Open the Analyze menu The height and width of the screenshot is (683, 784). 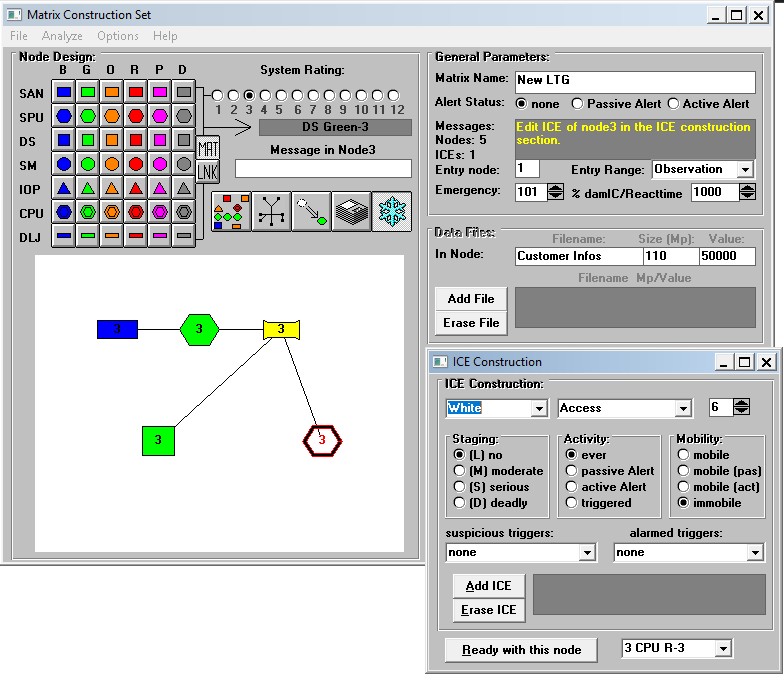[62, 36]
